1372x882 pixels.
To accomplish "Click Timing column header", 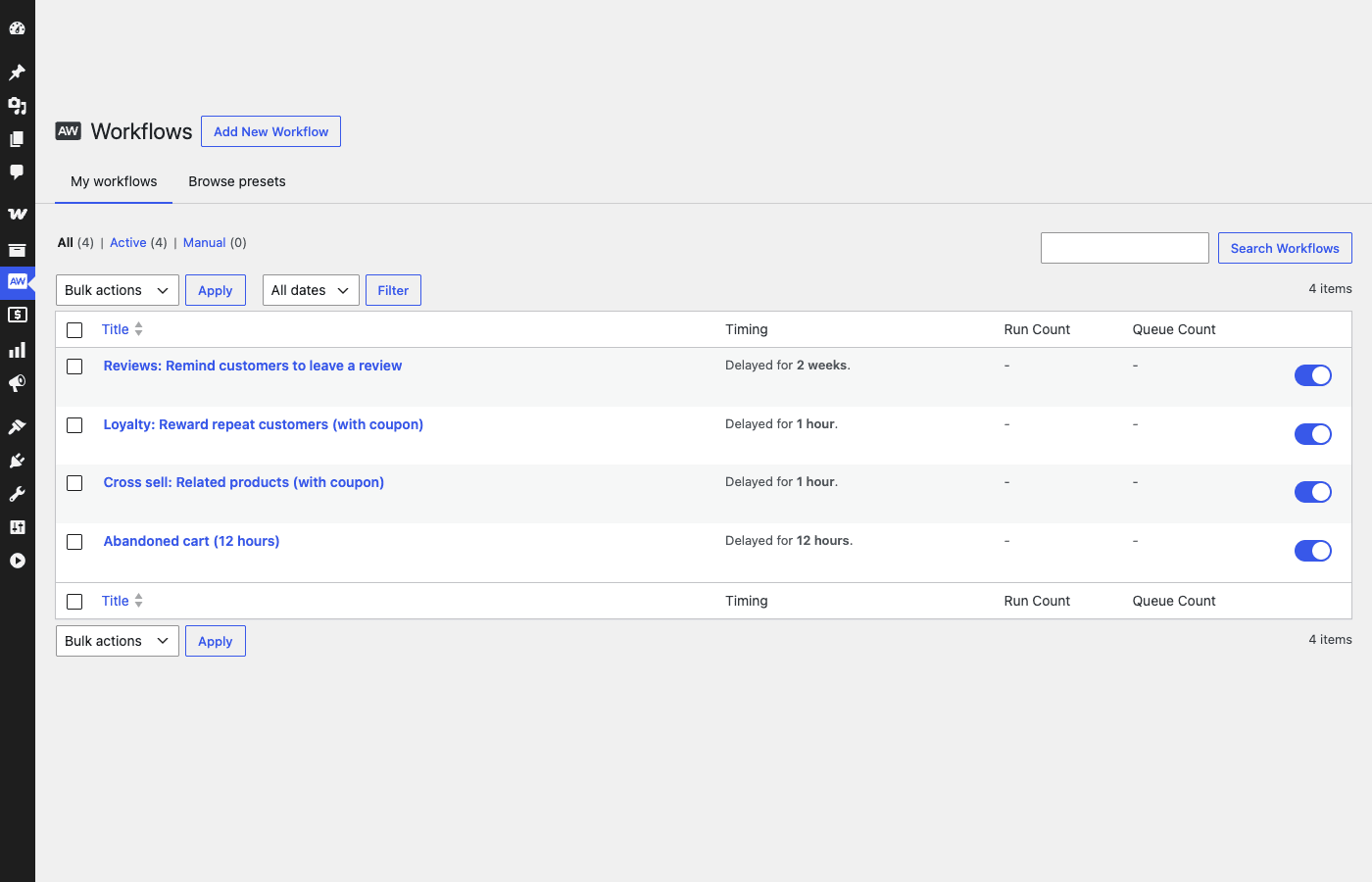I will [x=747, y=329].
